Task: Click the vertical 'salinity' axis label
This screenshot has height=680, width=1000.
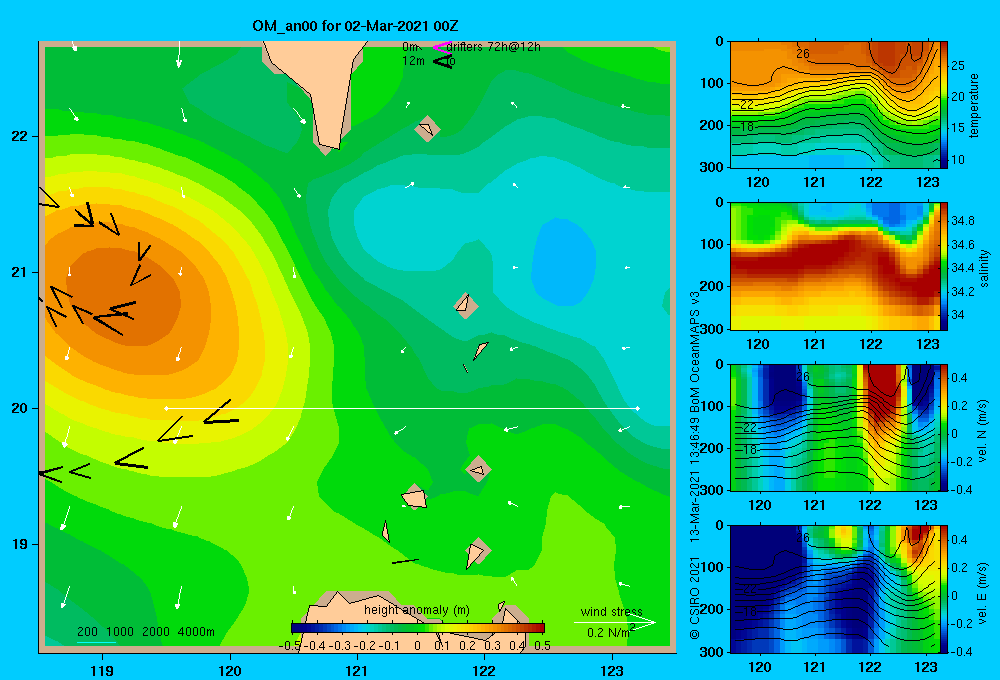Action: [x=984, y=268]
